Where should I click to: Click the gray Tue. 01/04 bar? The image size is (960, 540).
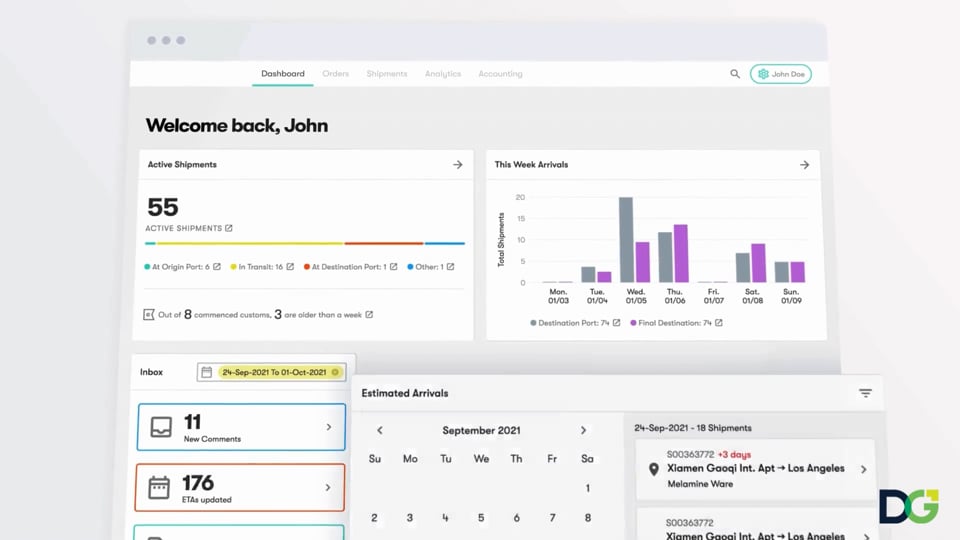point(588,274)
